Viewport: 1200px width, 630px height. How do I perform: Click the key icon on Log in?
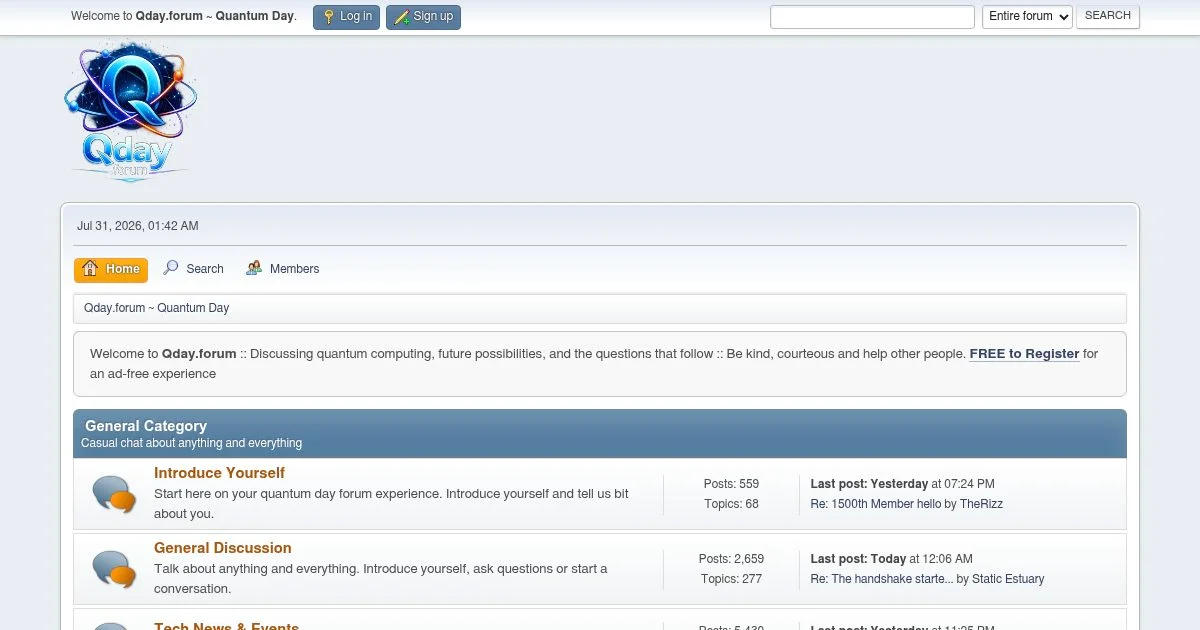point(328,17)
